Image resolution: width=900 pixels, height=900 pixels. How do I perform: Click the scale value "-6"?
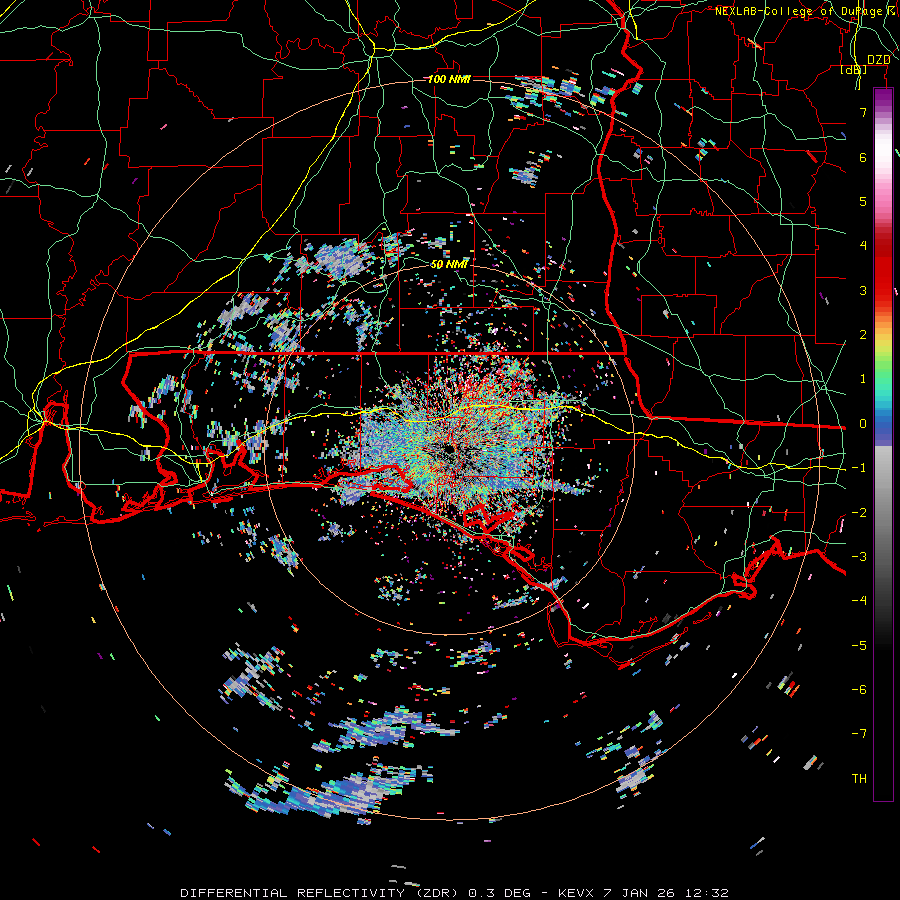[859, 690]
